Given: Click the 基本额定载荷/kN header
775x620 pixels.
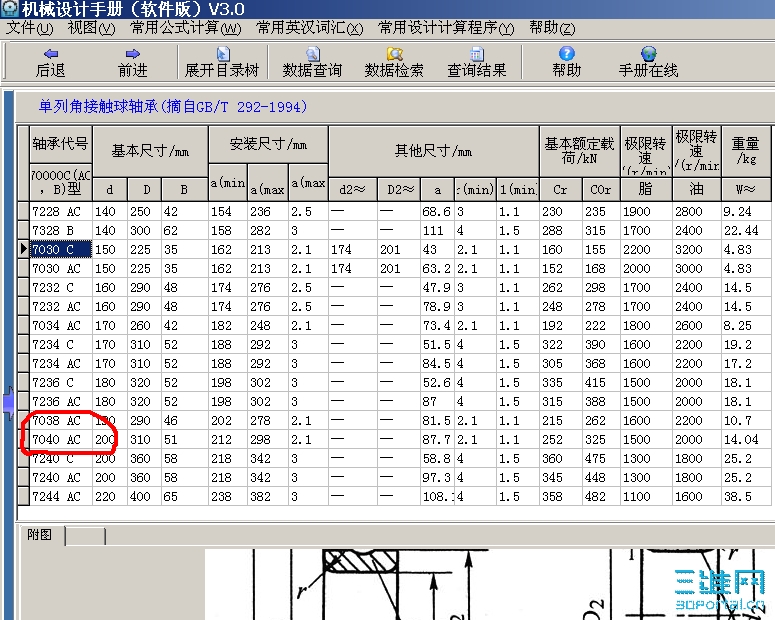Looking at the screenshot, I should (x=579, y=151).
